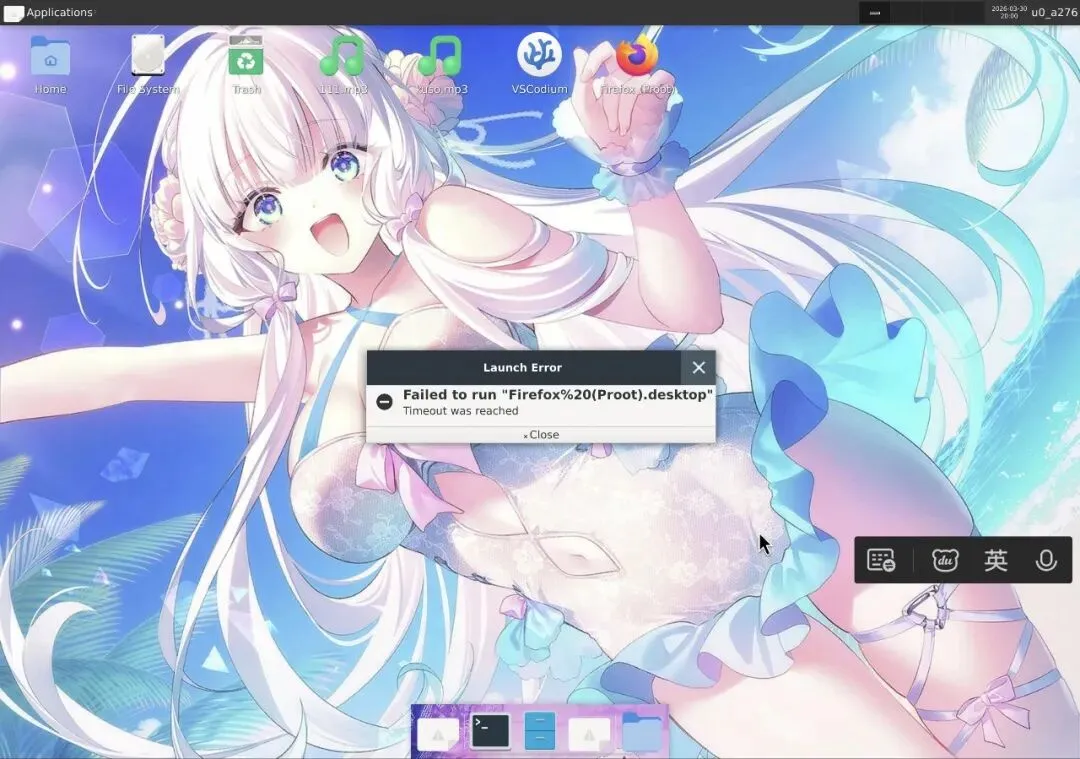Open the terminal emulator in the dock

[490, 731]
